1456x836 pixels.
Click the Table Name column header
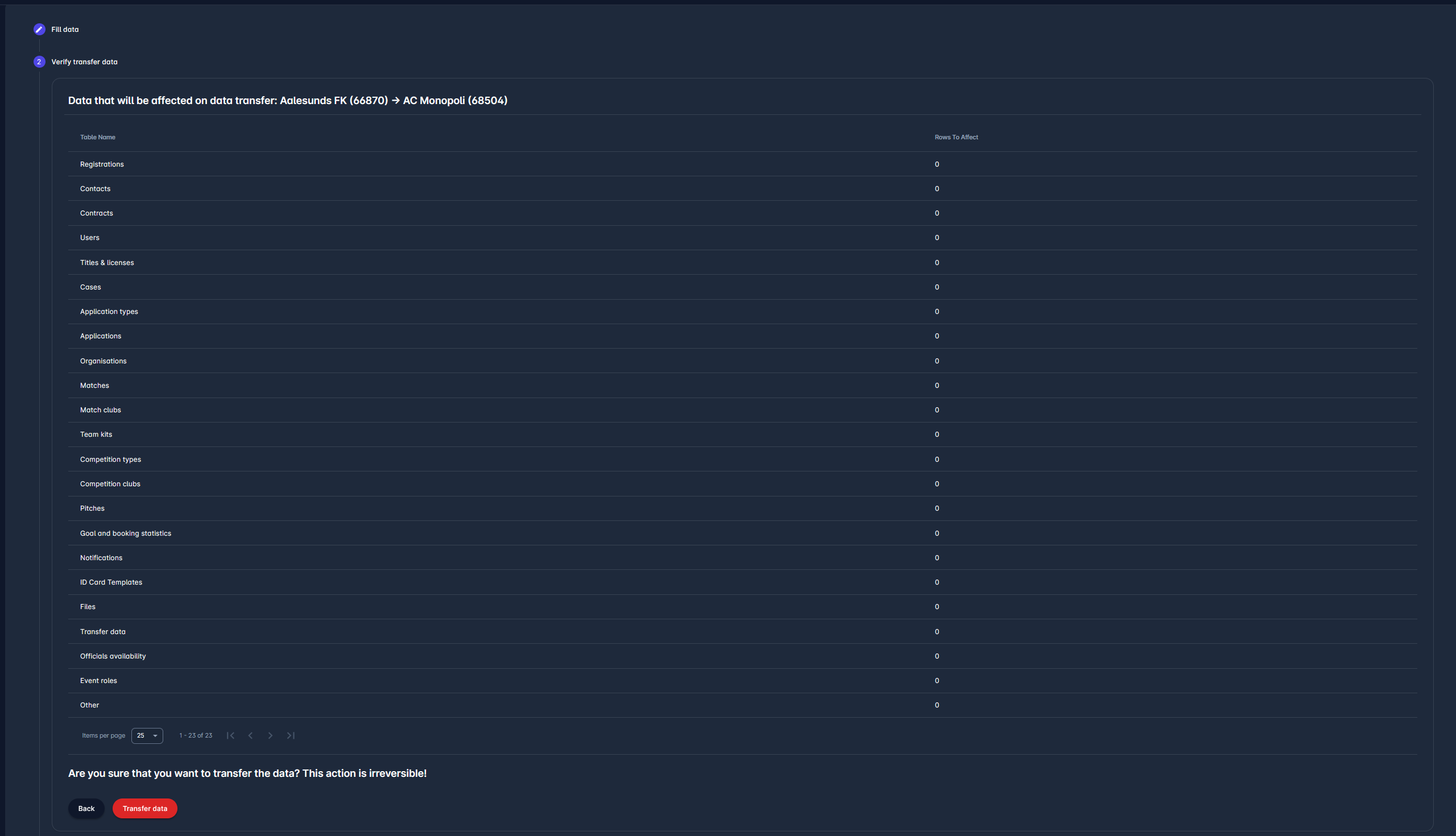pyautogui.click(x=98, y=137)
